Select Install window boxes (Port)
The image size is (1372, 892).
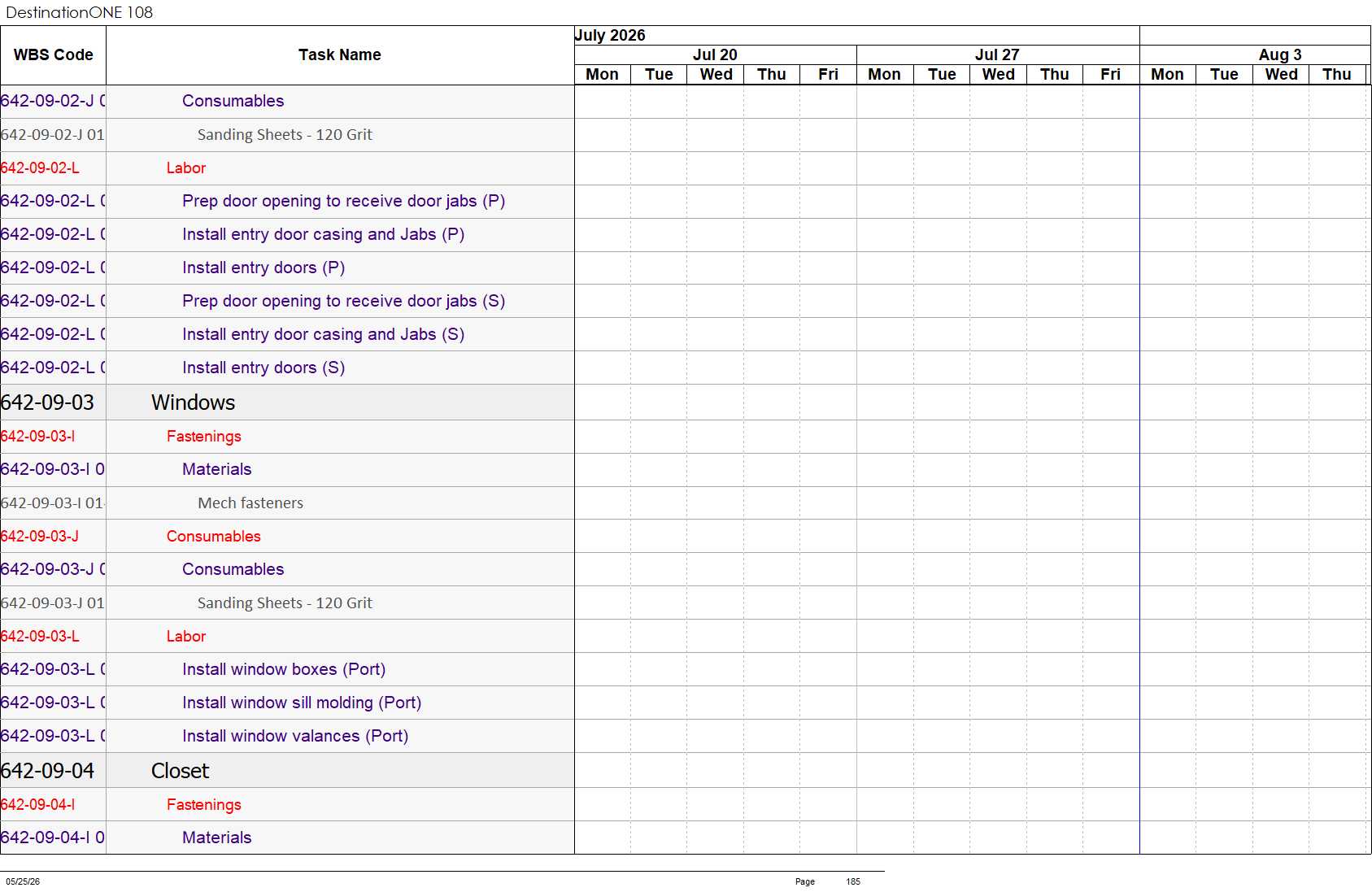click(x=284, y=669)
